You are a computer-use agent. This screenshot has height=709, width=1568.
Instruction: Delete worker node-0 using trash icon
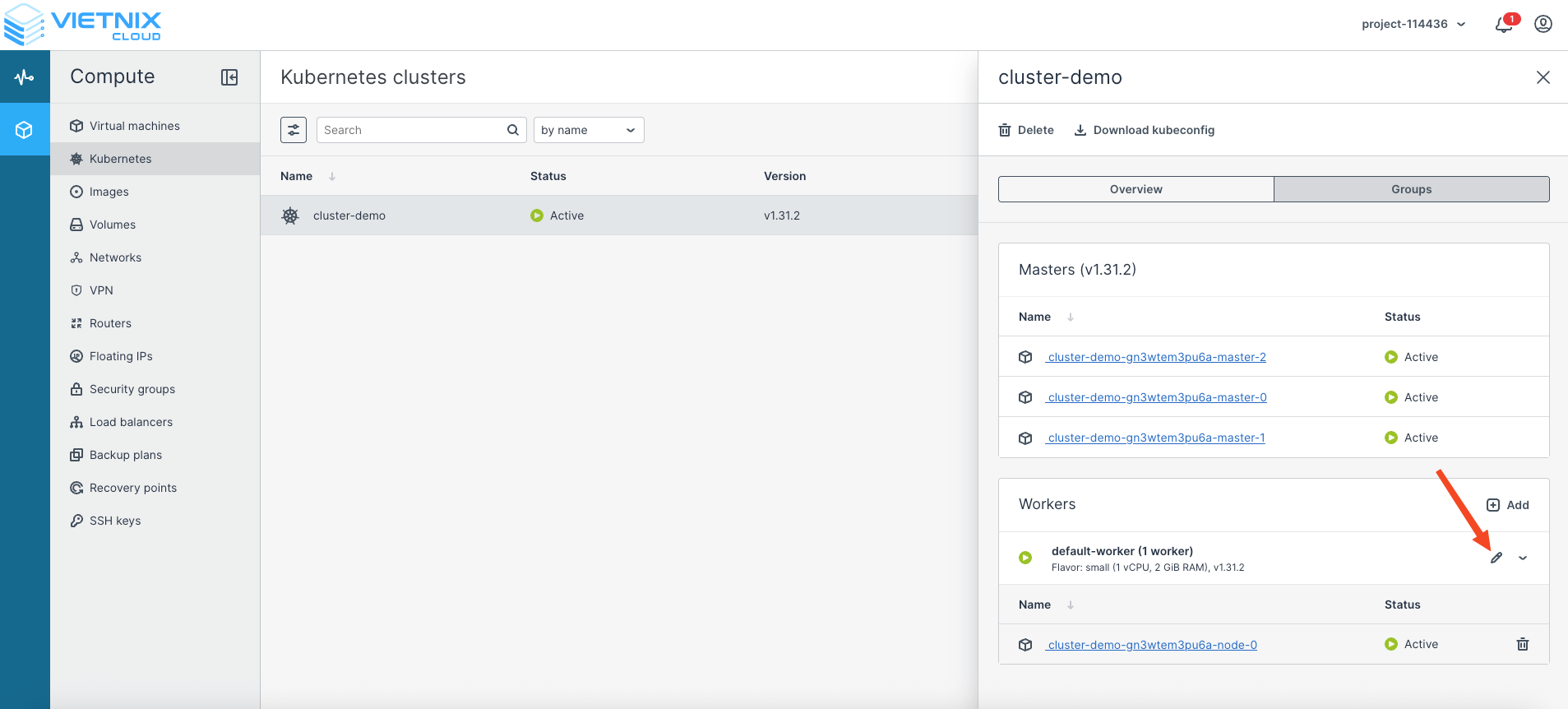(x=1522, y=644)
